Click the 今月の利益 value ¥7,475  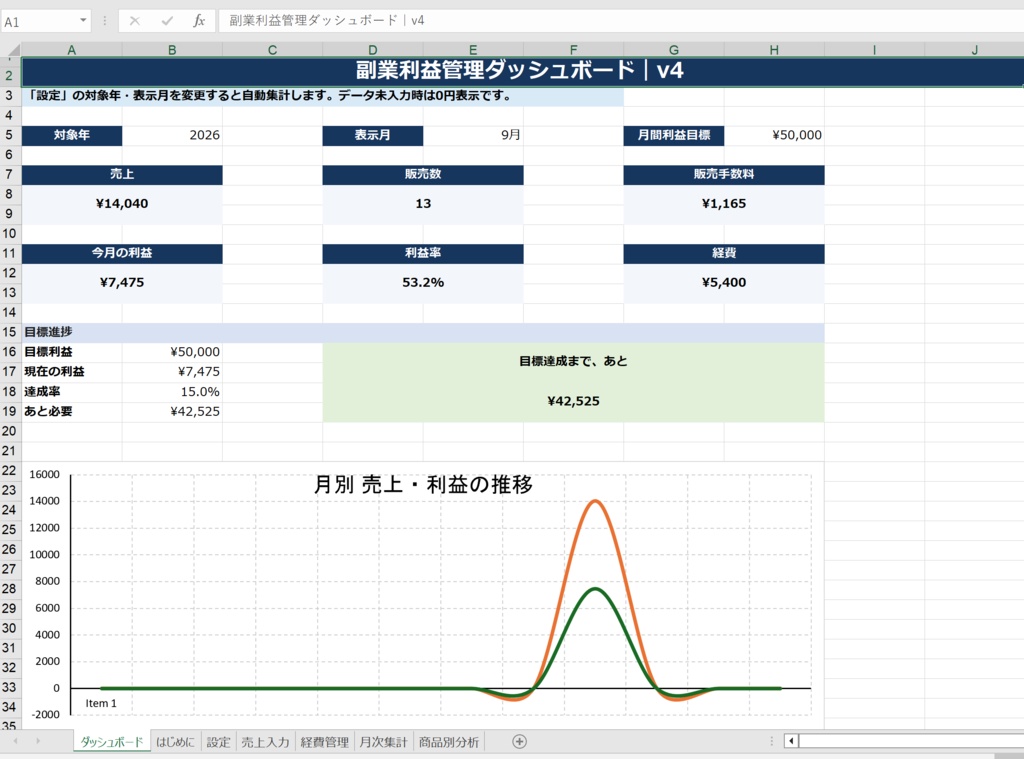coord(122,283)
